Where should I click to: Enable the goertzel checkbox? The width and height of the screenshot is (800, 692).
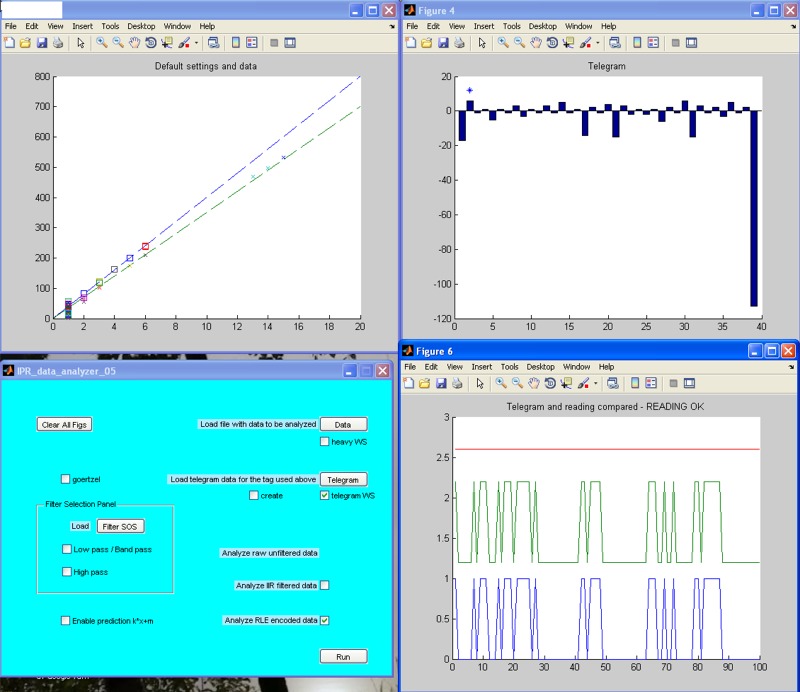pyautogui.click(x=65, y=479)
